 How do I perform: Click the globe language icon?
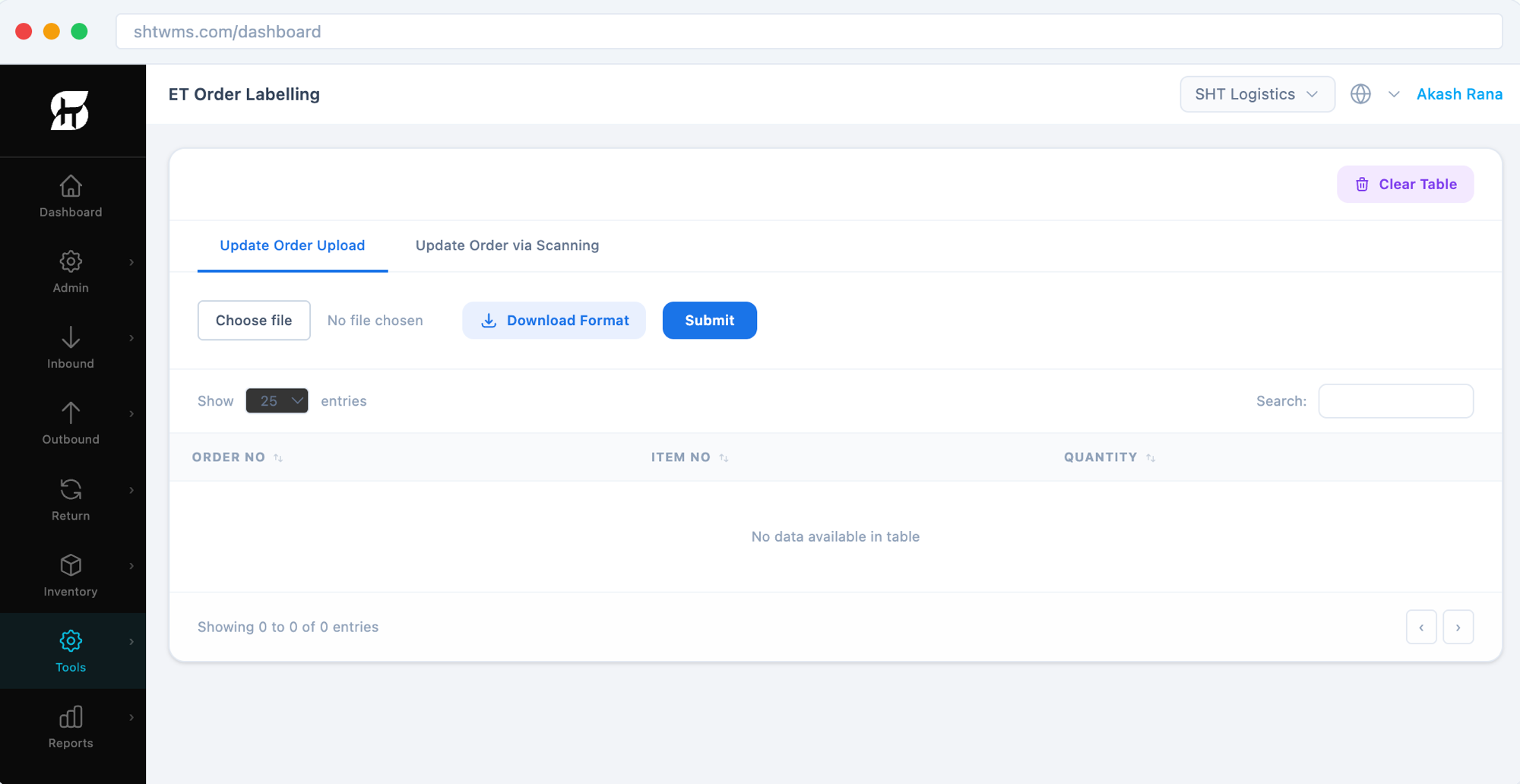1360,94
